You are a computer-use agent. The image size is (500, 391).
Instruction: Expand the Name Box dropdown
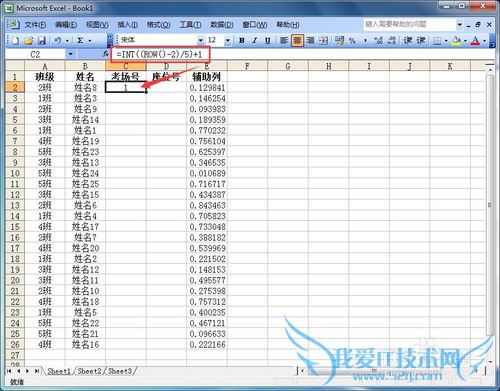pos(70,54)
